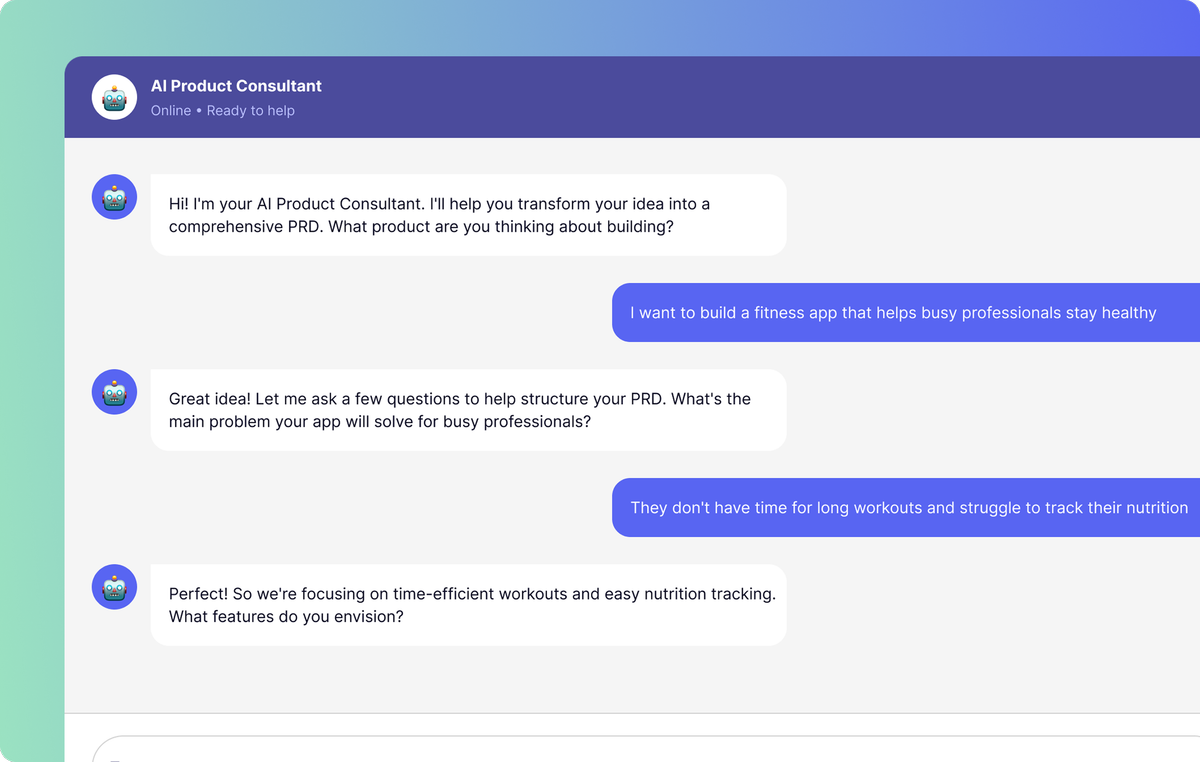Click the robot avatar in the chat header

[114, 97]
